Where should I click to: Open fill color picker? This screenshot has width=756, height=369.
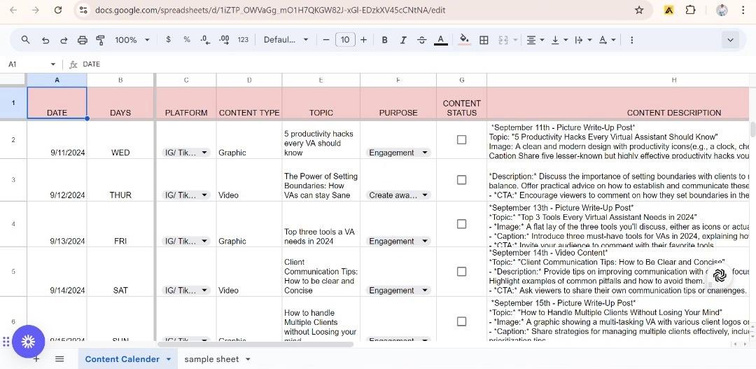(464, 40)
